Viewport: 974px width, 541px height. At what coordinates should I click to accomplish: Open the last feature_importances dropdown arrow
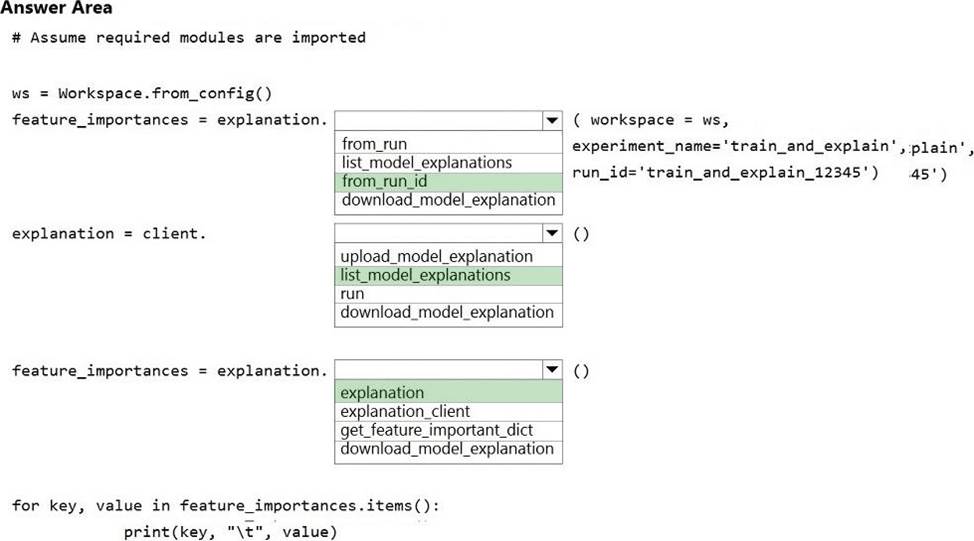551,370
